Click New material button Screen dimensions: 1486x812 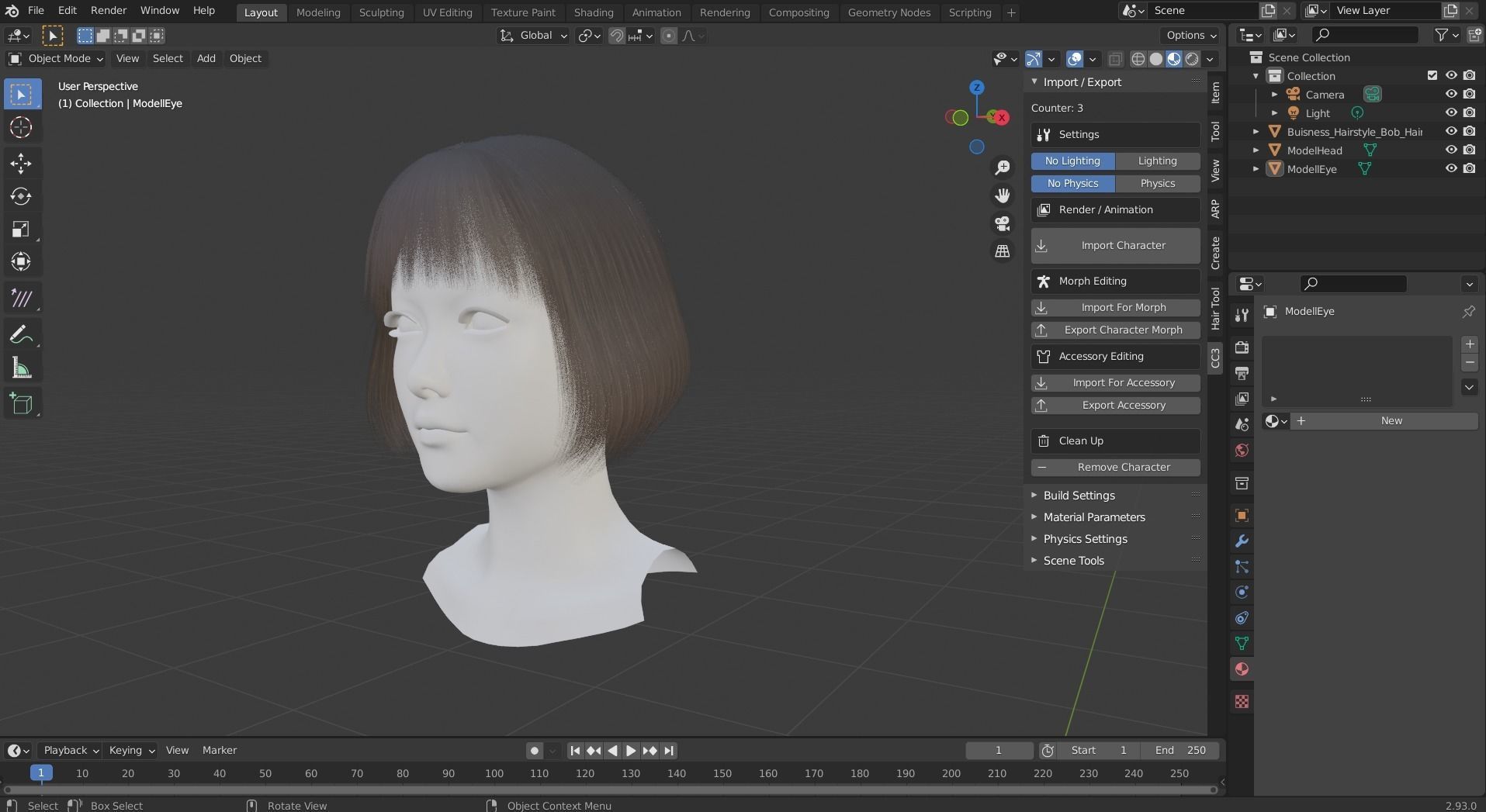pos(1383,420)
